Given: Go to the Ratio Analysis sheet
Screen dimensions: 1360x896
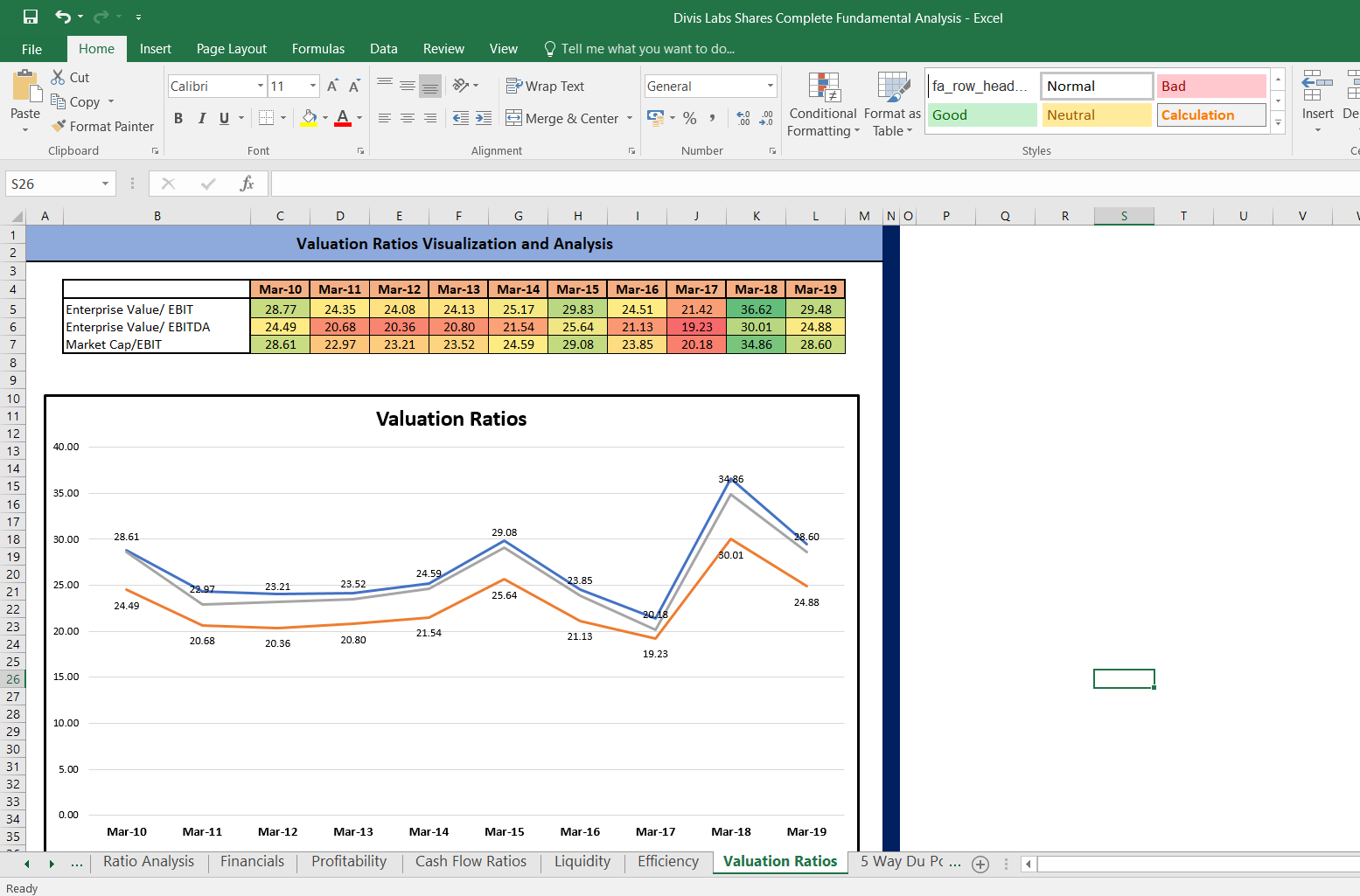Looking at the screenshot, I should click(x=149, y=862).
